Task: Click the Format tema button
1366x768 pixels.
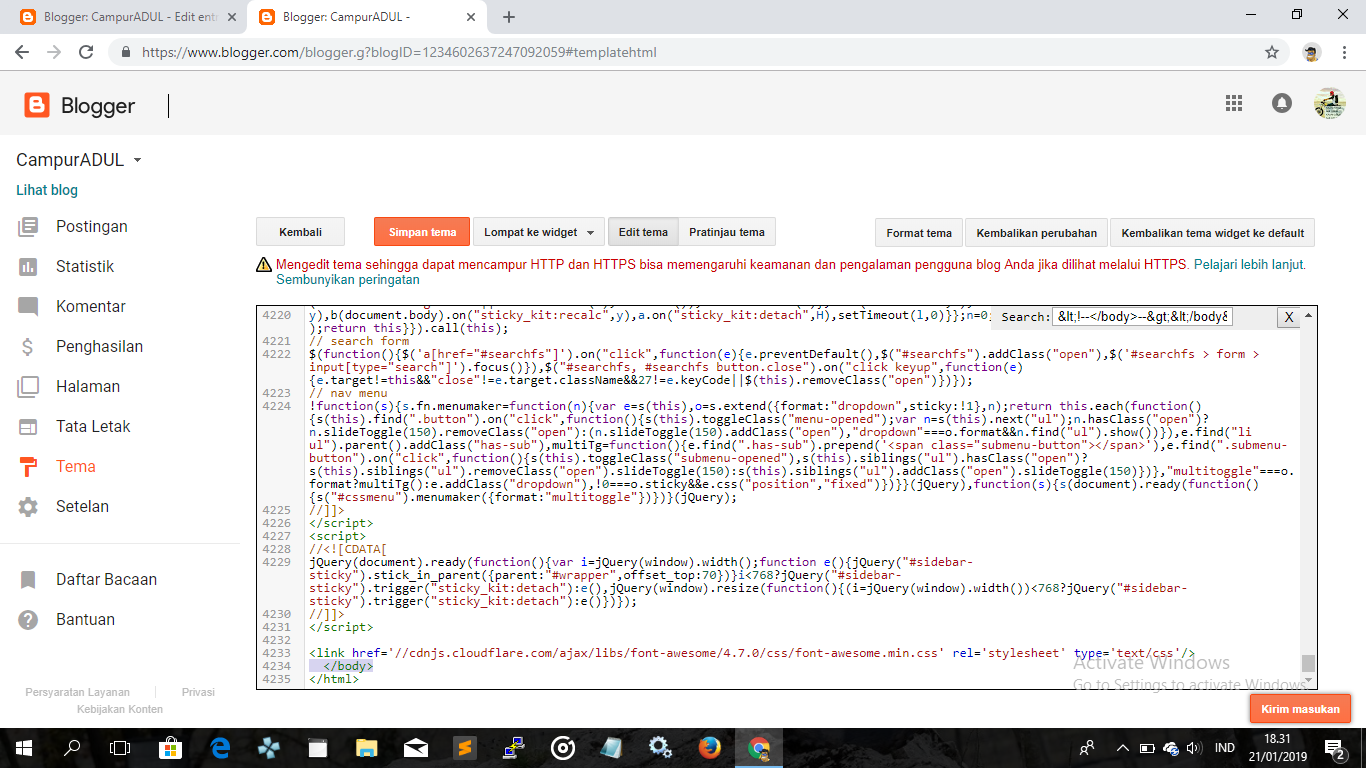Action: 919,233
